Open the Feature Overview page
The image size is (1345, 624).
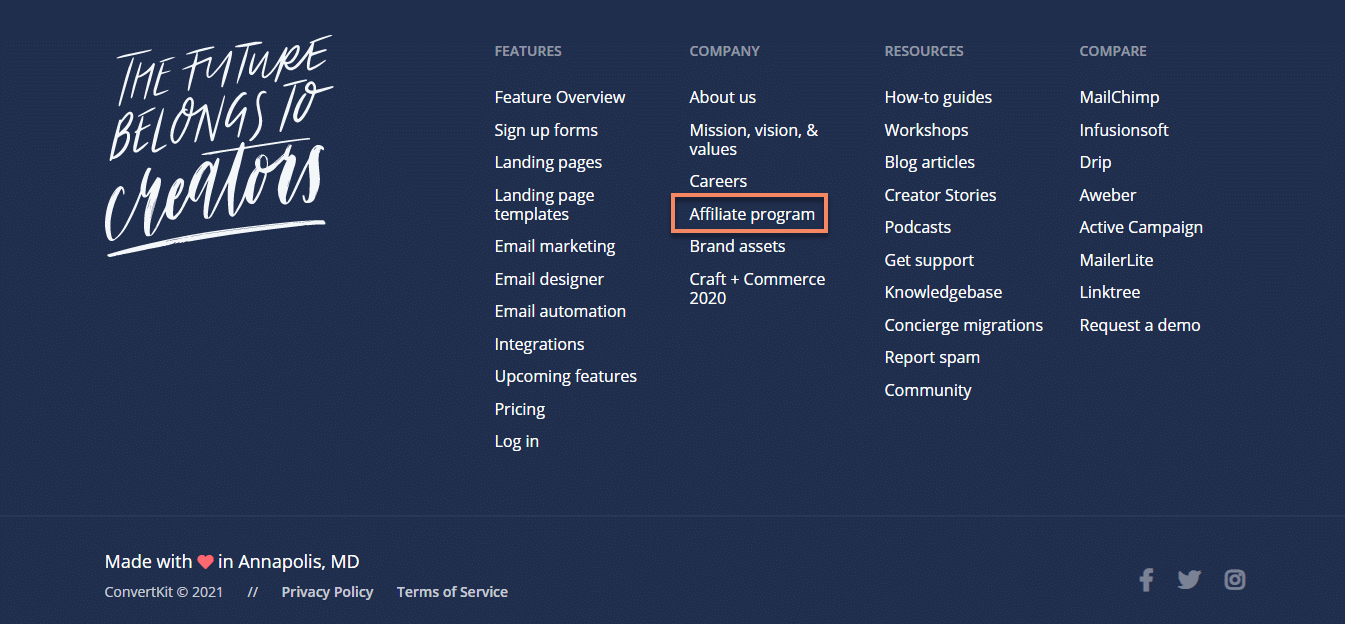(559, 97)
